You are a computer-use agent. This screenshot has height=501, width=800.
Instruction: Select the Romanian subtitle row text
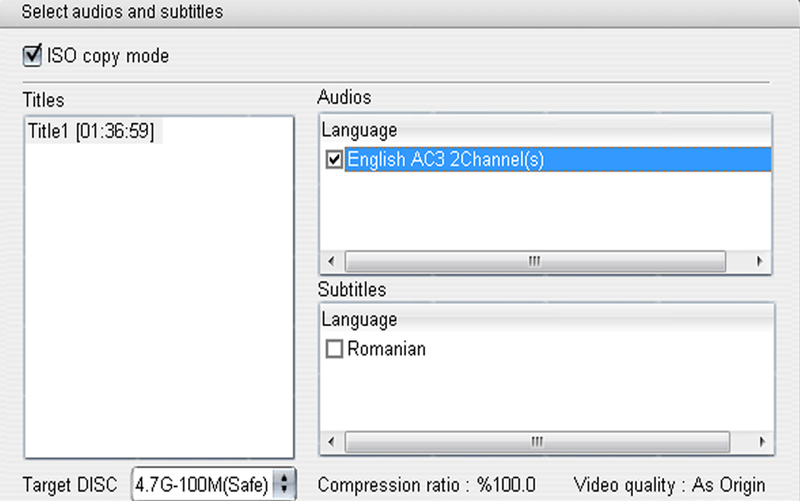click(x=386, y=349)
